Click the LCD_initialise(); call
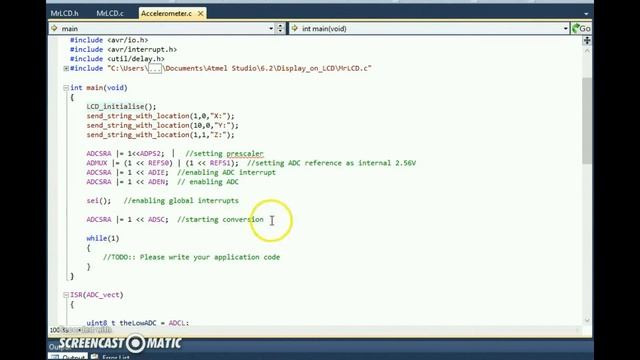The image size is (640, 360). coord(121,107)
